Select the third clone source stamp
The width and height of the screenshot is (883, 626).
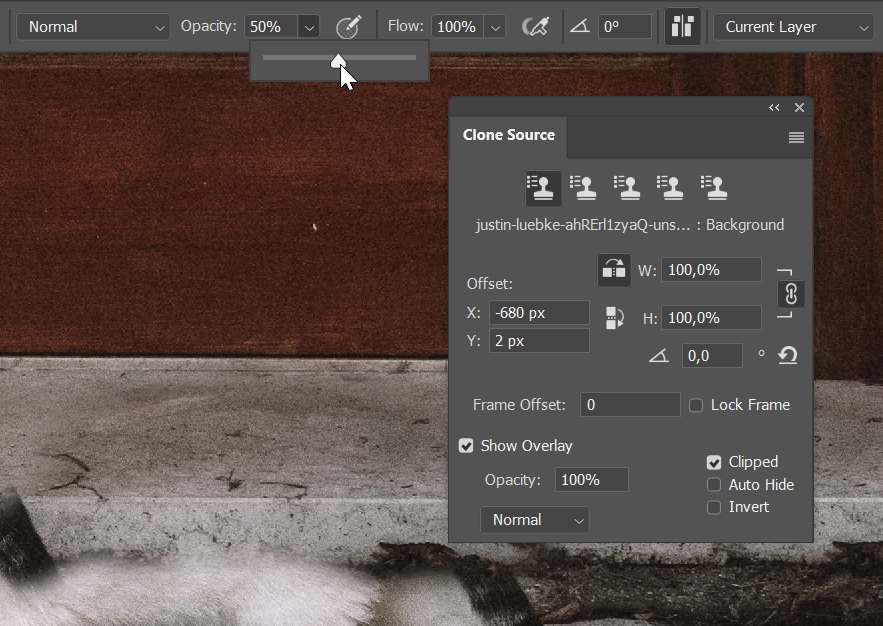tap(627, 187)
